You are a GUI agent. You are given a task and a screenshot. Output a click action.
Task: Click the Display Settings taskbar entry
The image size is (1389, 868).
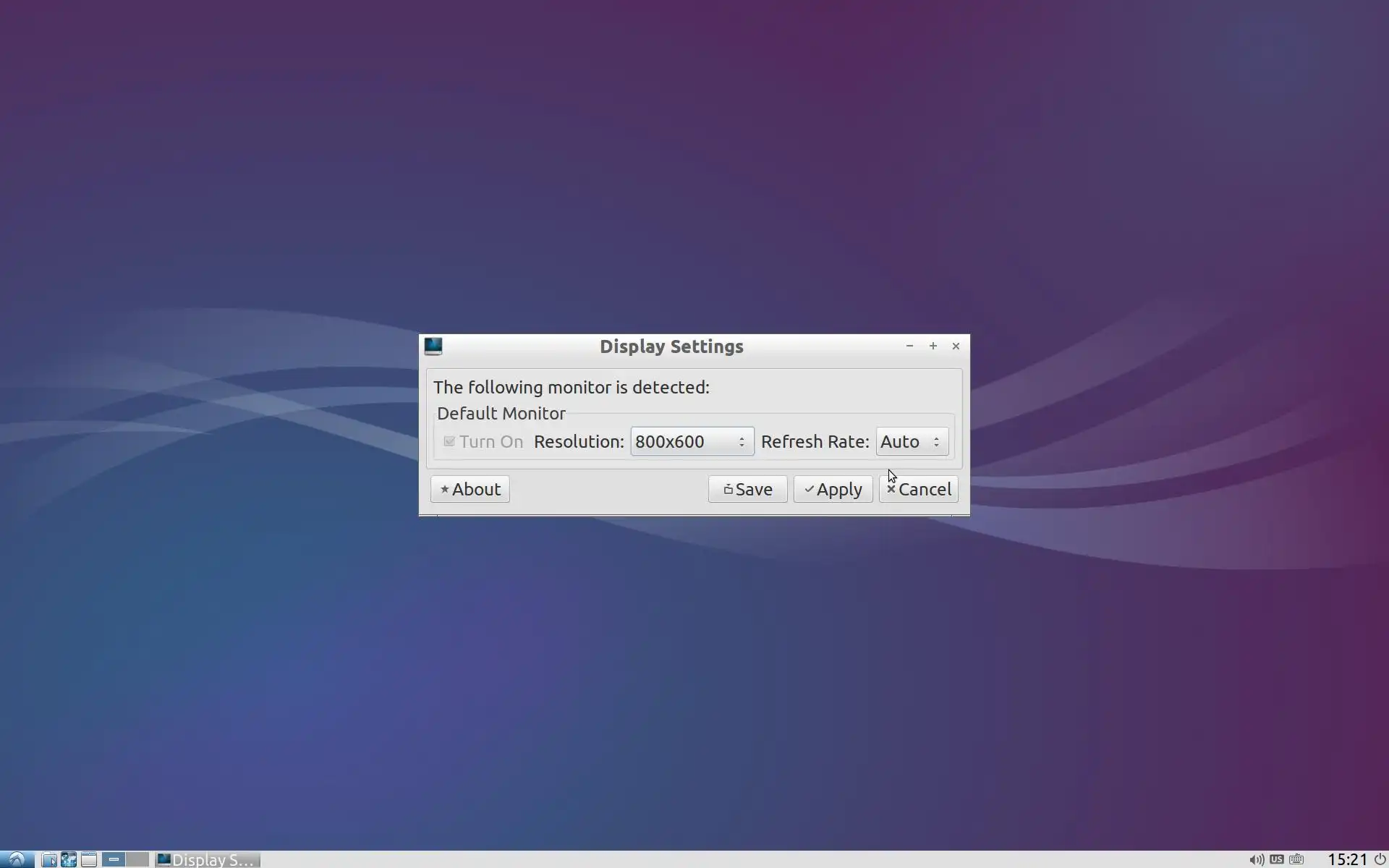pyautogui.click(x=208, y=859)
